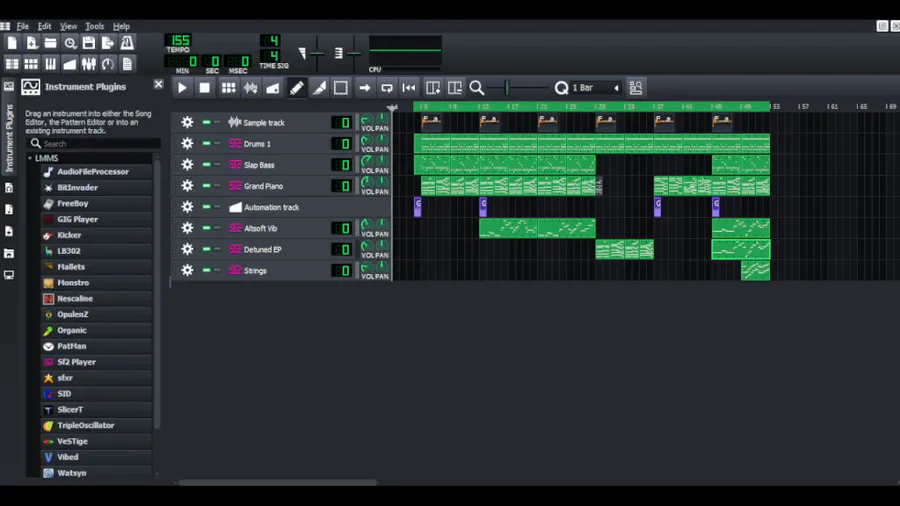Image resolution: width=900 pixels, height=506 pixels.
Task: Show the Automation Editor window icon
Action: coord(69,64)
